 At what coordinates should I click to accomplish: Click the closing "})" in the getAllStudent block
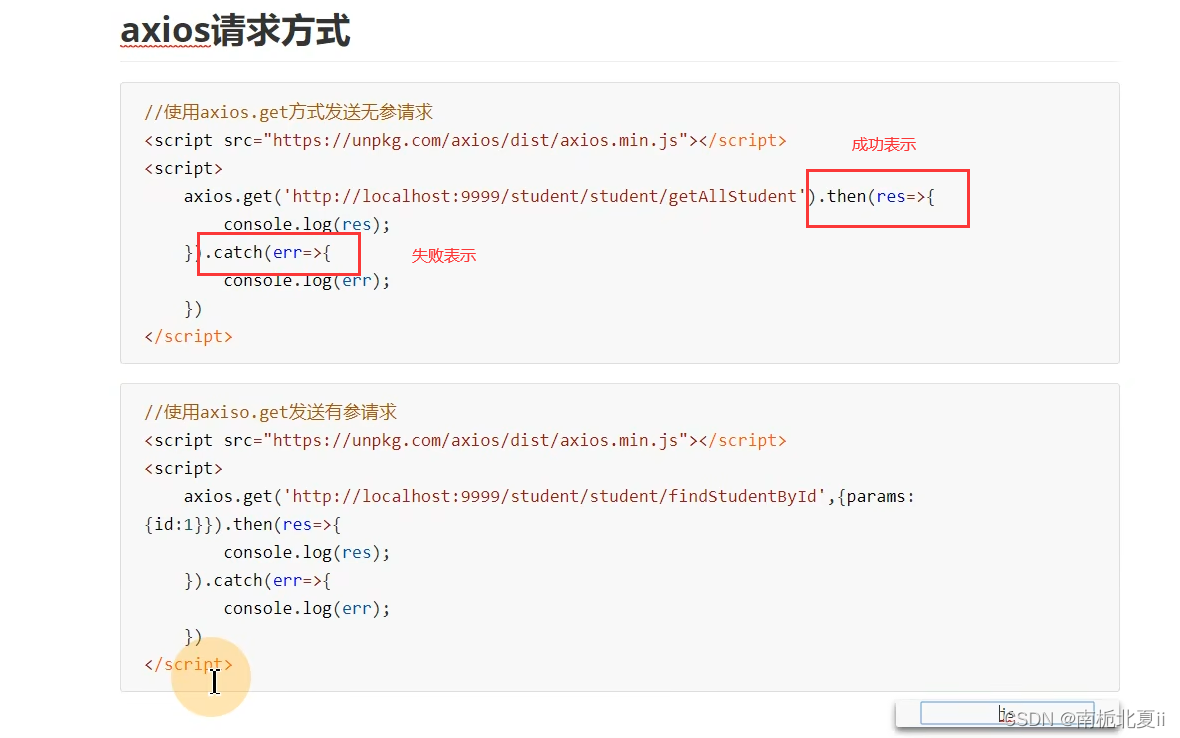[193, 309]
